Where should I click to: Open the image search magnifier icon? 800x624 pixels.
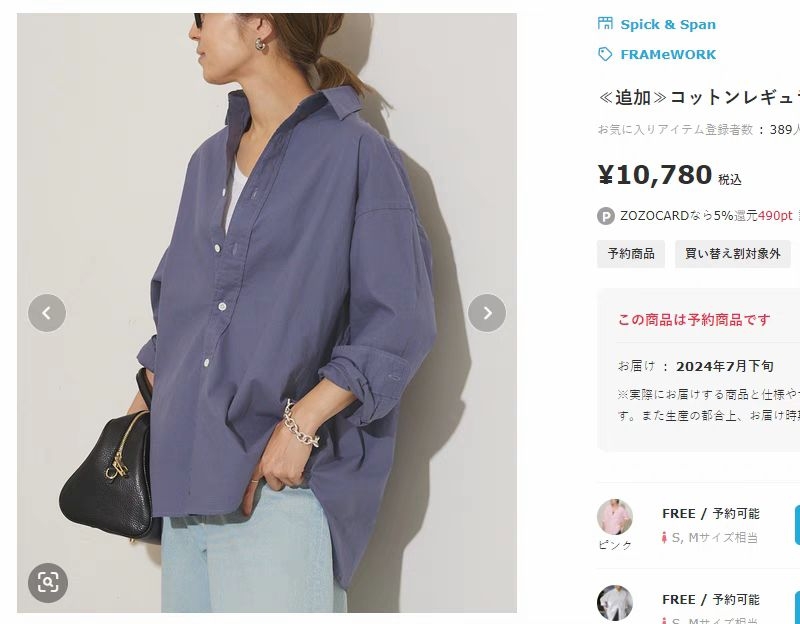[x=48, y=582]
